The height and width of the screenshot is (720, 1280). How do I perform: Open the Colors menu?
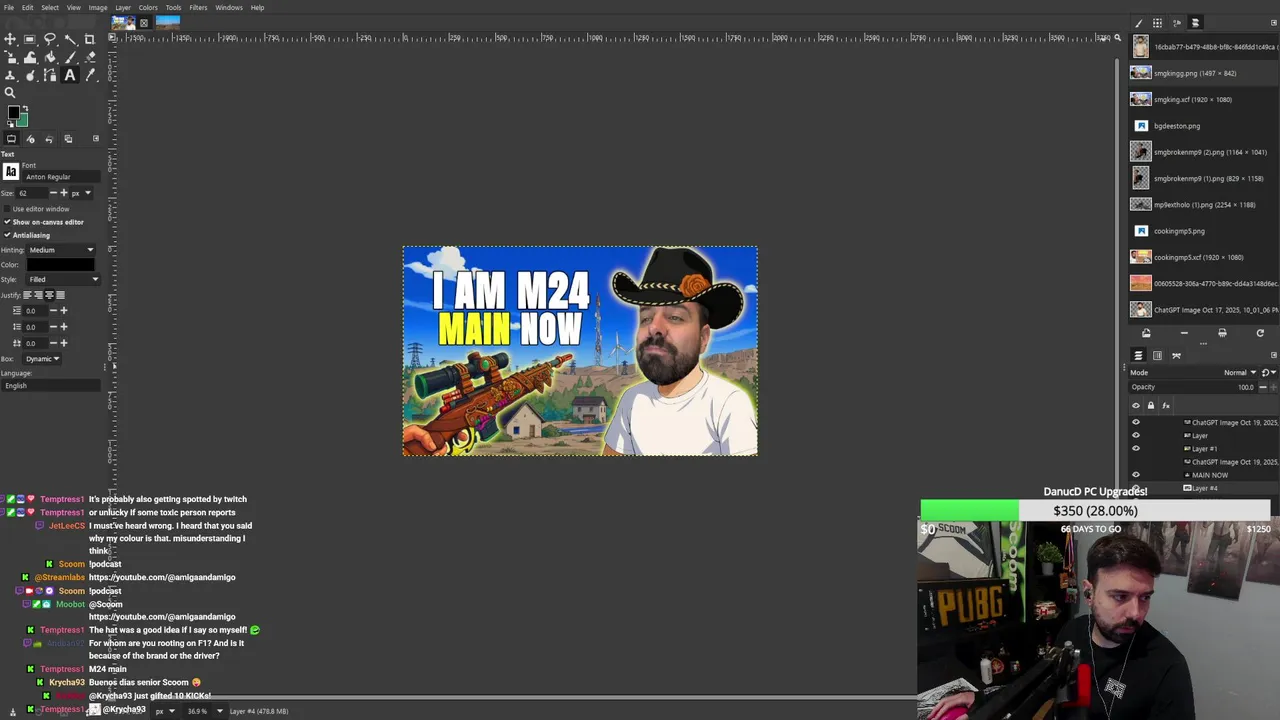point(148,7)
